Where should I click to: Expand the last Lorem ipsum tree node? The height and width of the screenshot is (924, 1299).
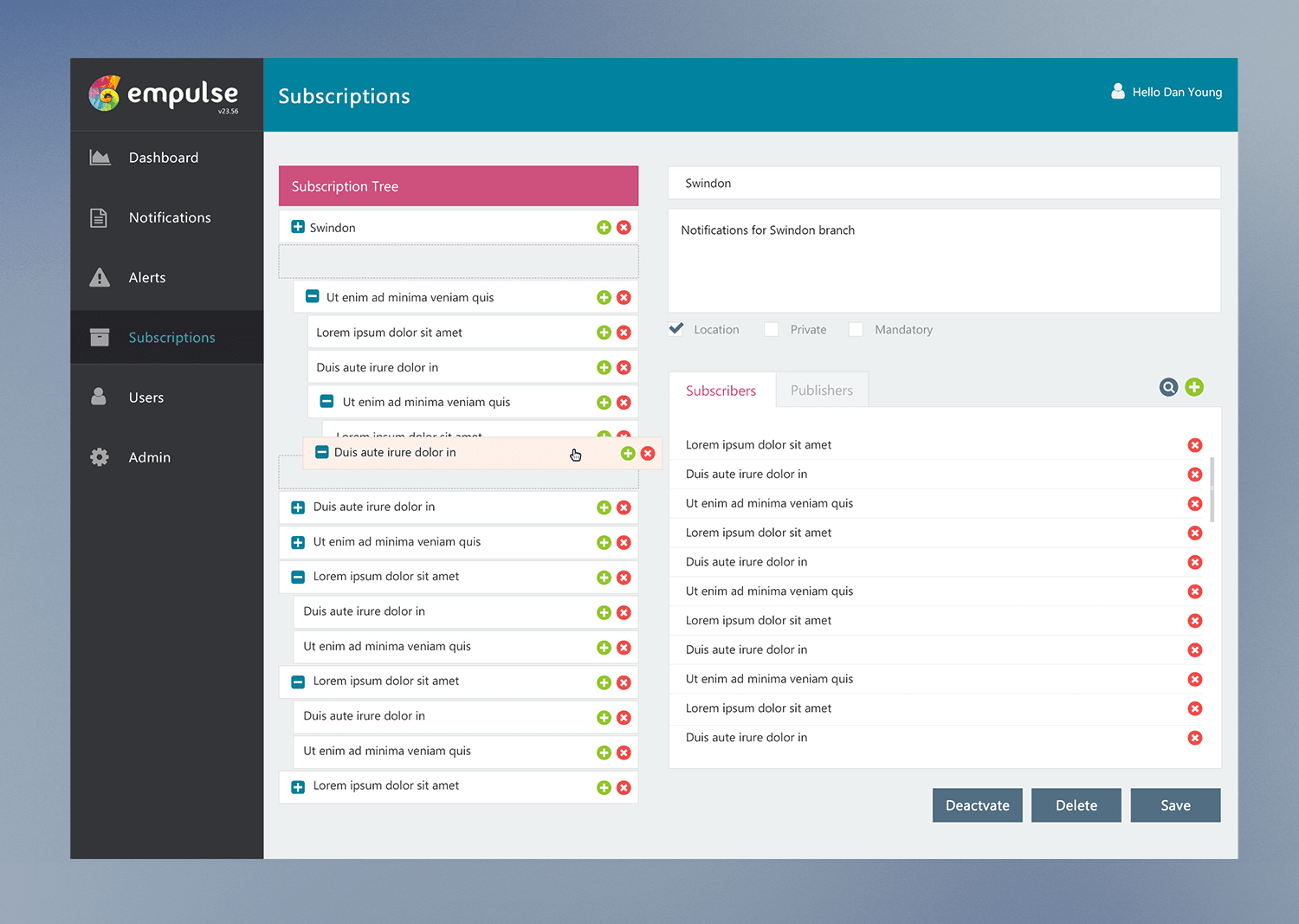pos(298,787)
